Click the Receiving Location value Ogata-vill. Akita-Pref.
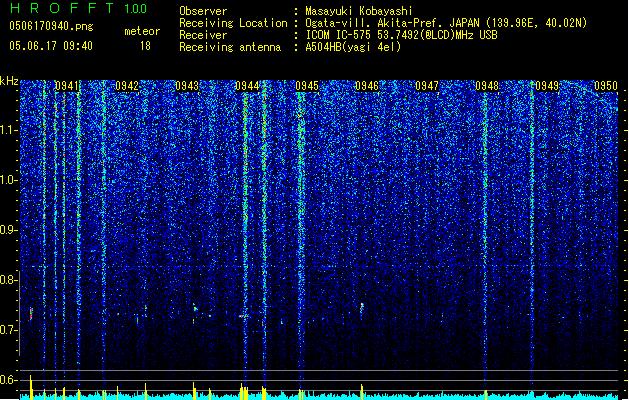Viewport: 629px width, 400px height. (446, 23)
